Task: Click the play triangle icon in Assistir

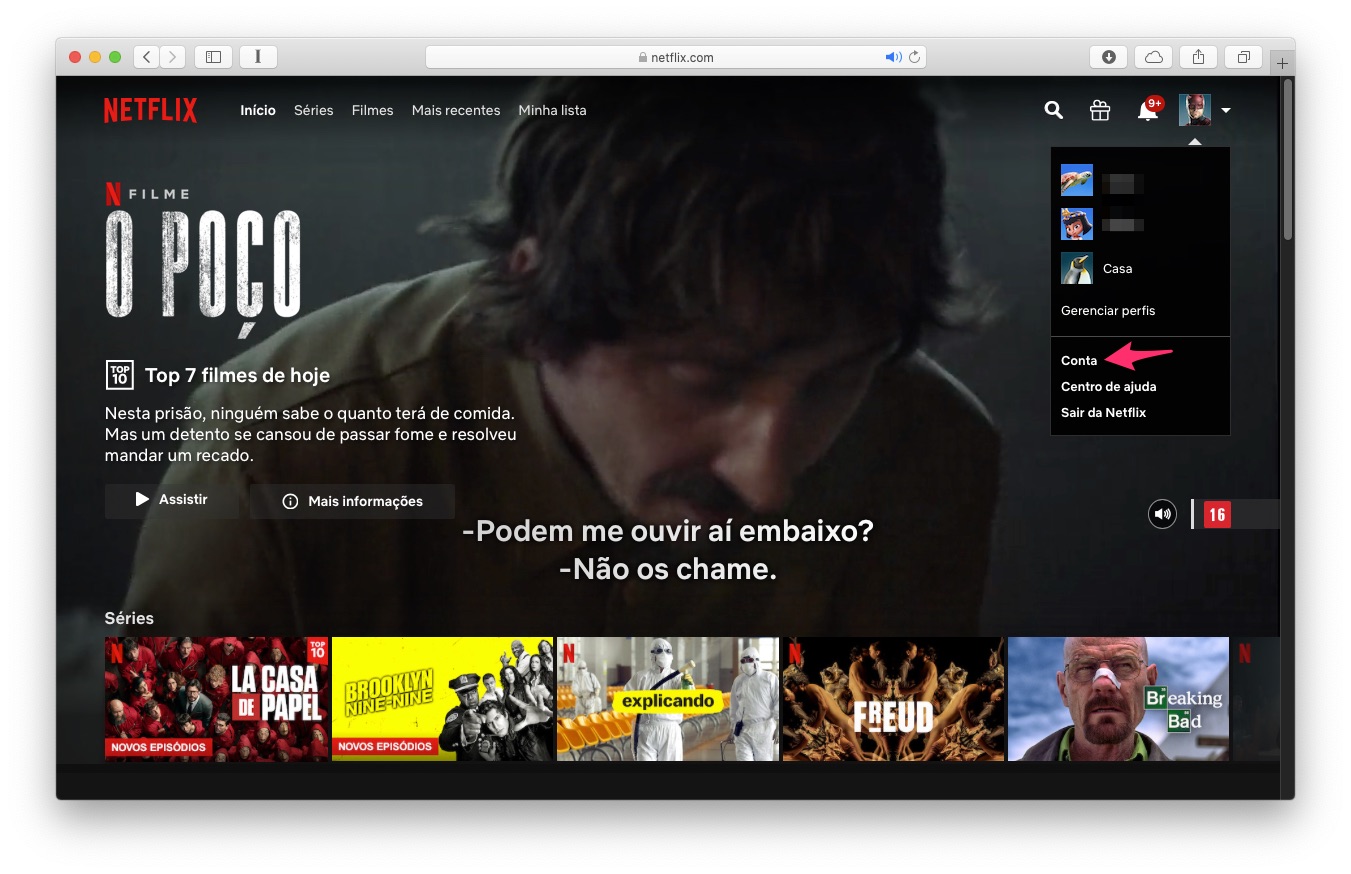Action: (142, 499)
